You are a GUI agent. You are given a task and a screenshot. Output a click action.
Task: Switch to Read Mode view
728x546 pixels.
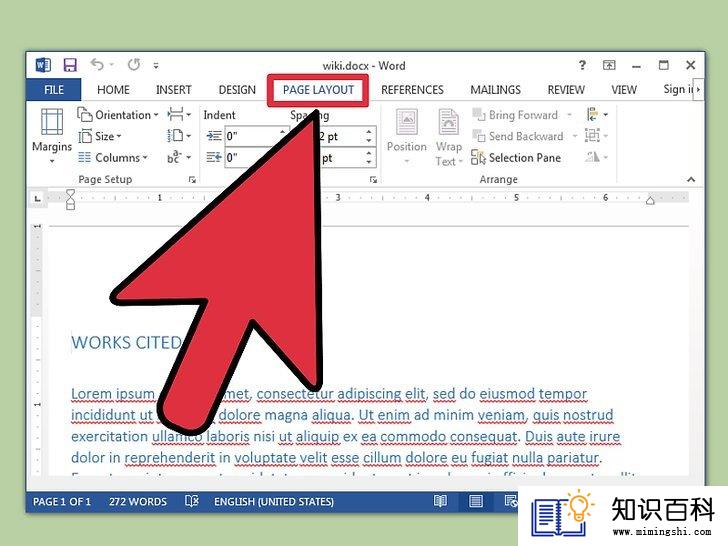click(x=440, y=501)
